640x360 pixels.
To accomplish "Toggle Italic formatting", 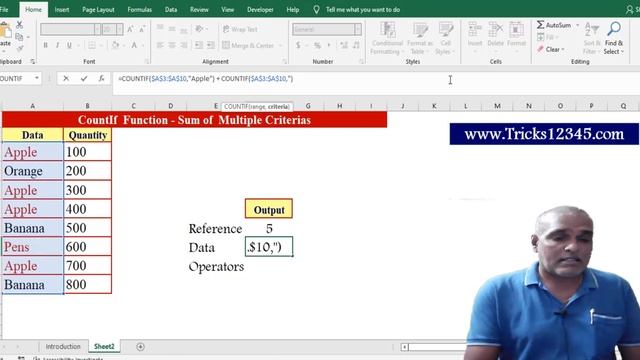I will coord(57,45).
